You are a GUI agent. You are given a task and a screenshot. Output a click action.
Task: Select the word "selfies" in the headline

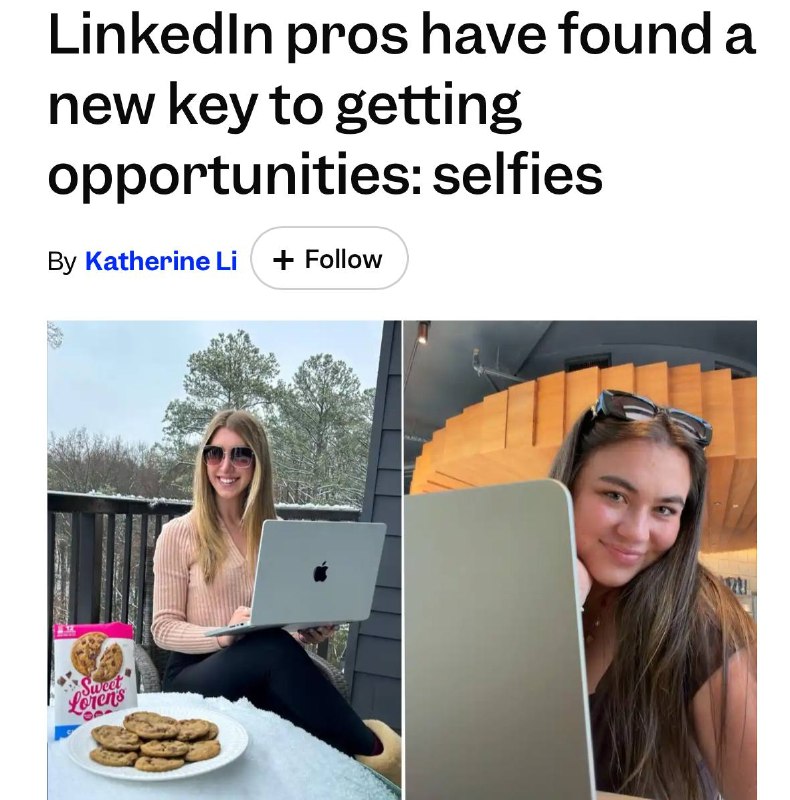517,174
